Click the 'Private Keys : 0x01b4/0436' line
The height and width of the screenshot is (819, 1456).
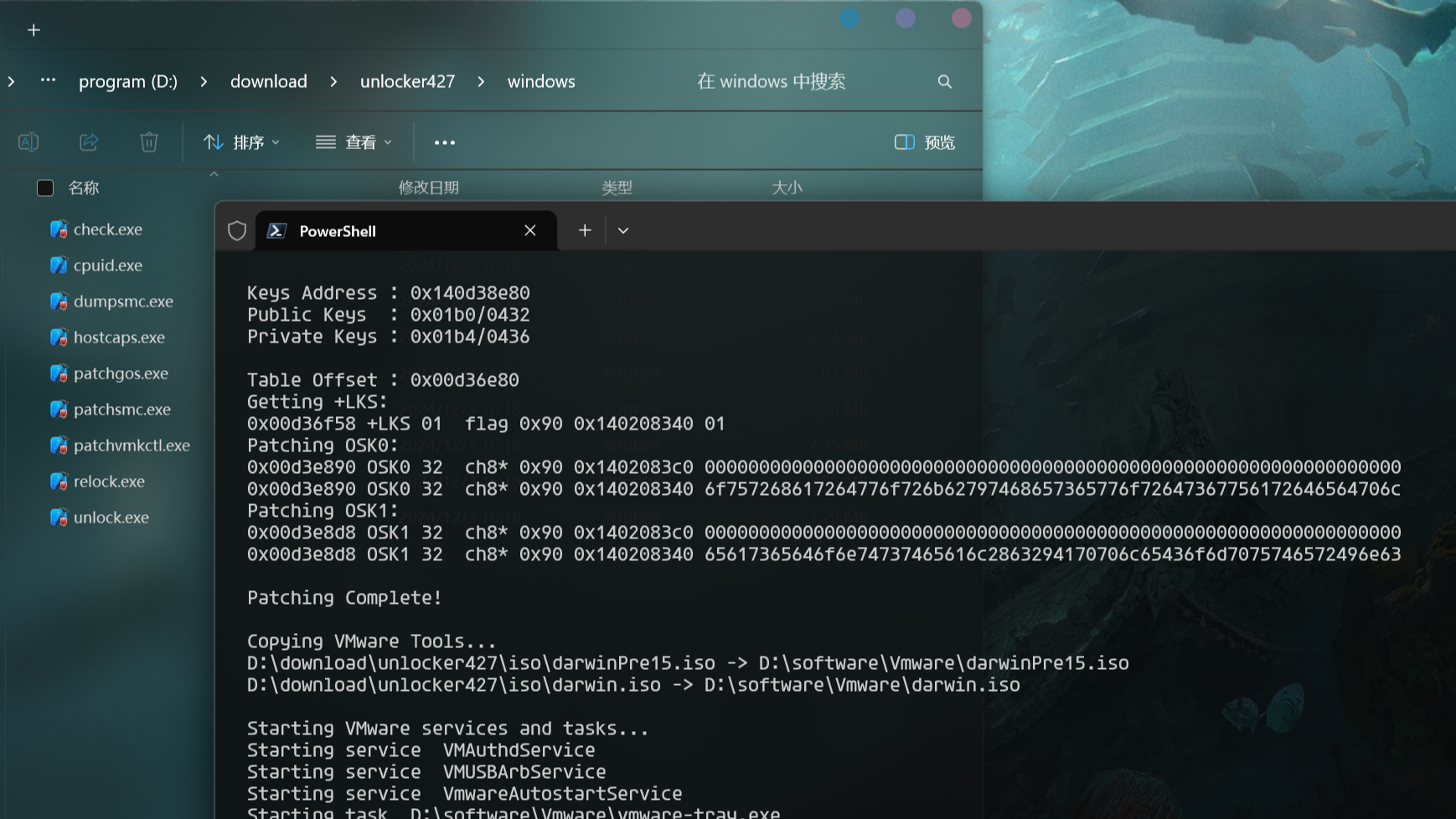388,337
